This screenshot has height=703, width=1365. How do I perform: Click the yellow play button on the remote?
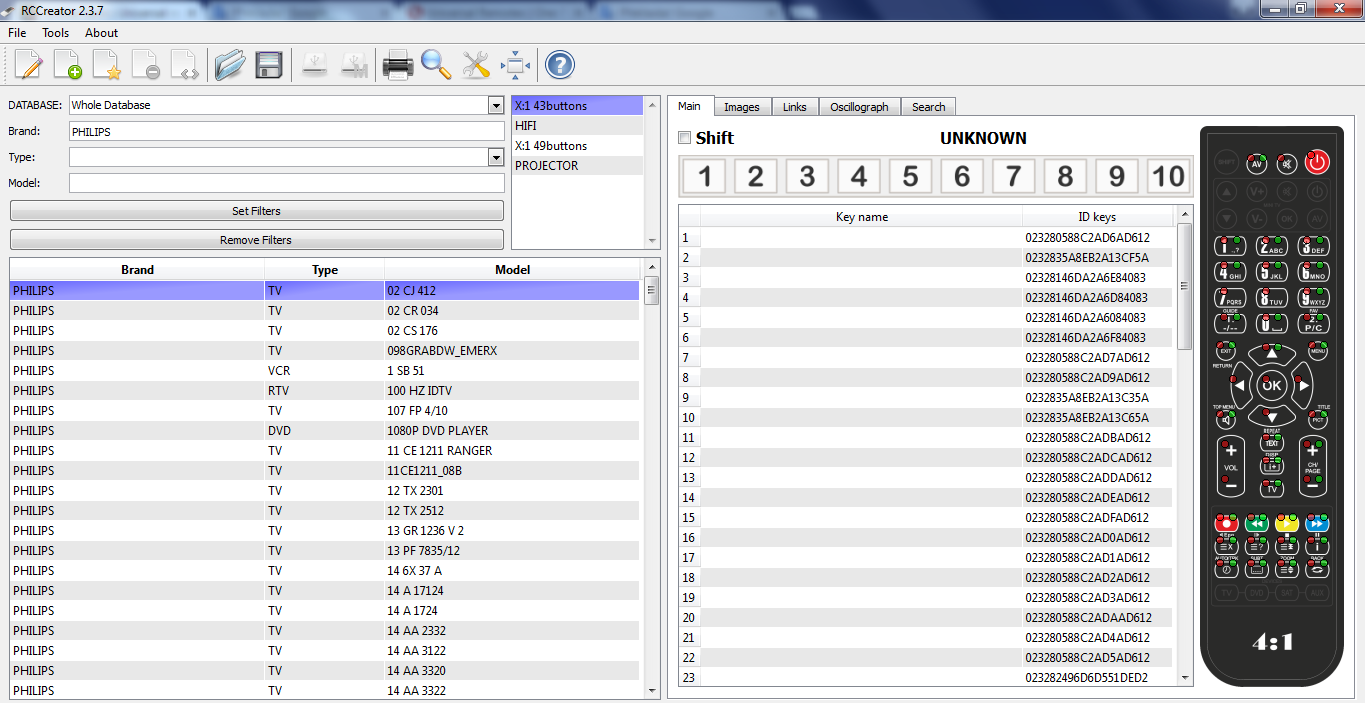(x=1287, y=523)
